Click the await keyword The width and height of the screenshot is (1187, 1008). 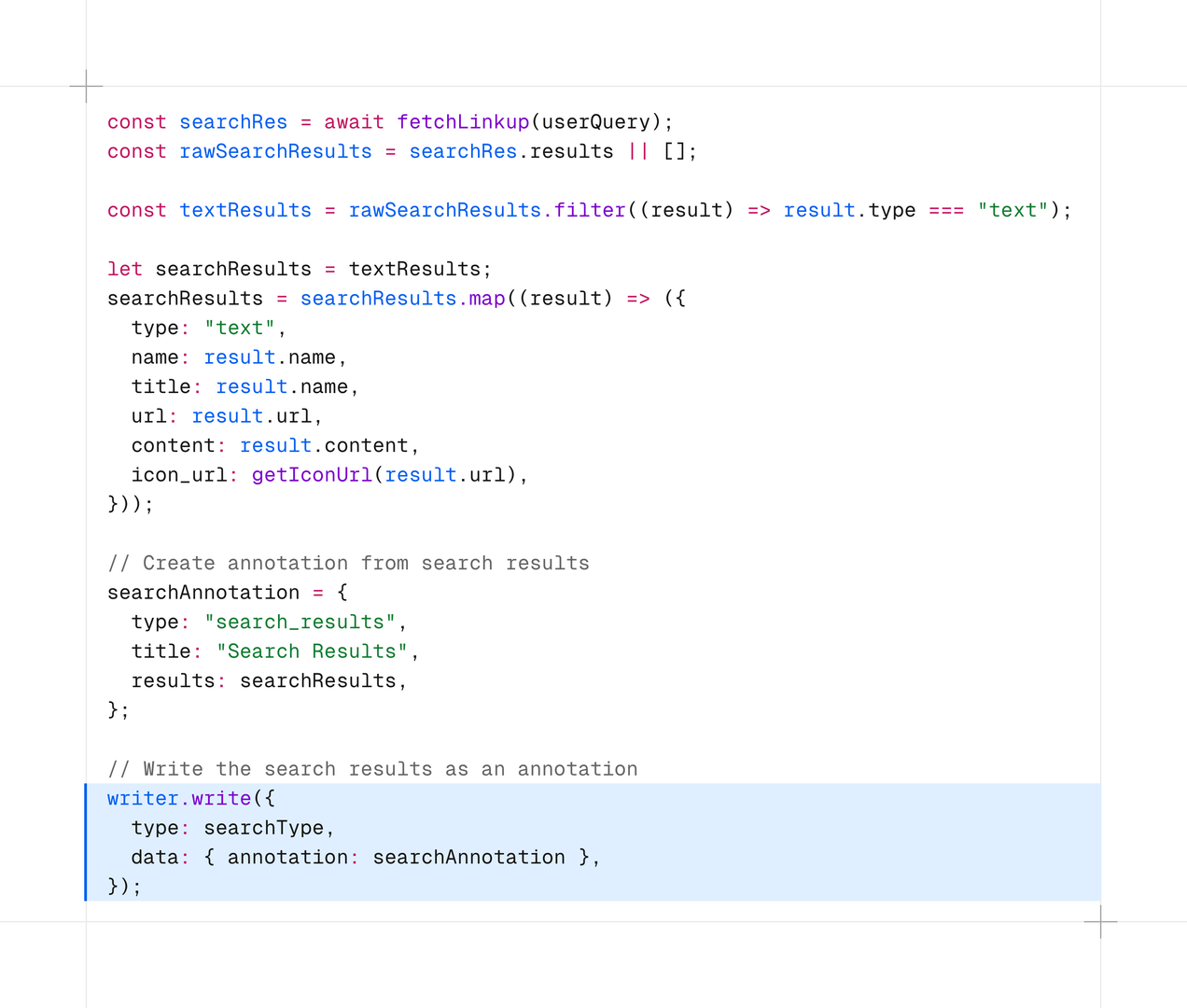click(x=354, y=122)
